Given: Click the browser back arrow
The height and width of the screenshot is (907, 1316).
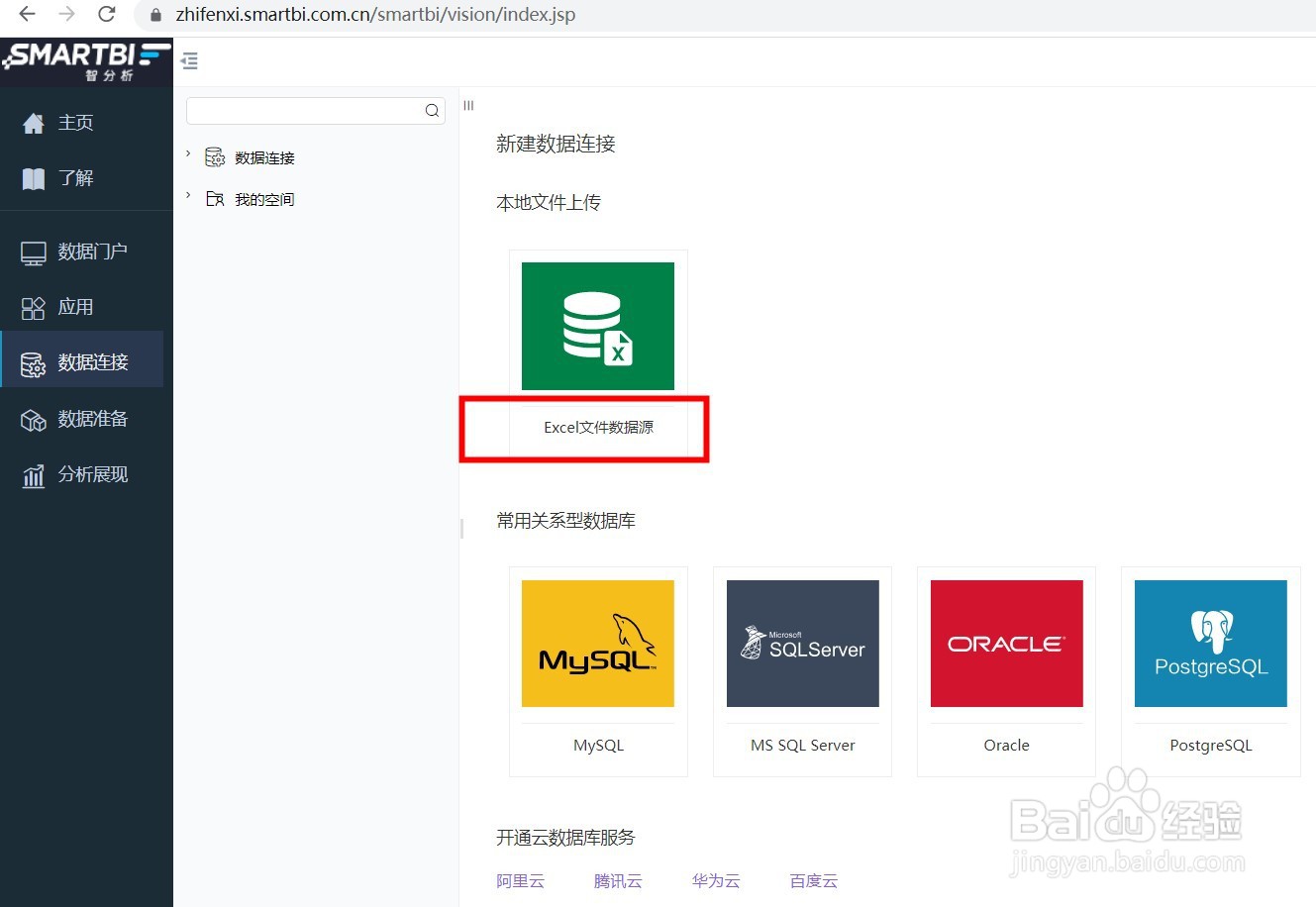Looking at the screenshot, I should tap(28, 14).
